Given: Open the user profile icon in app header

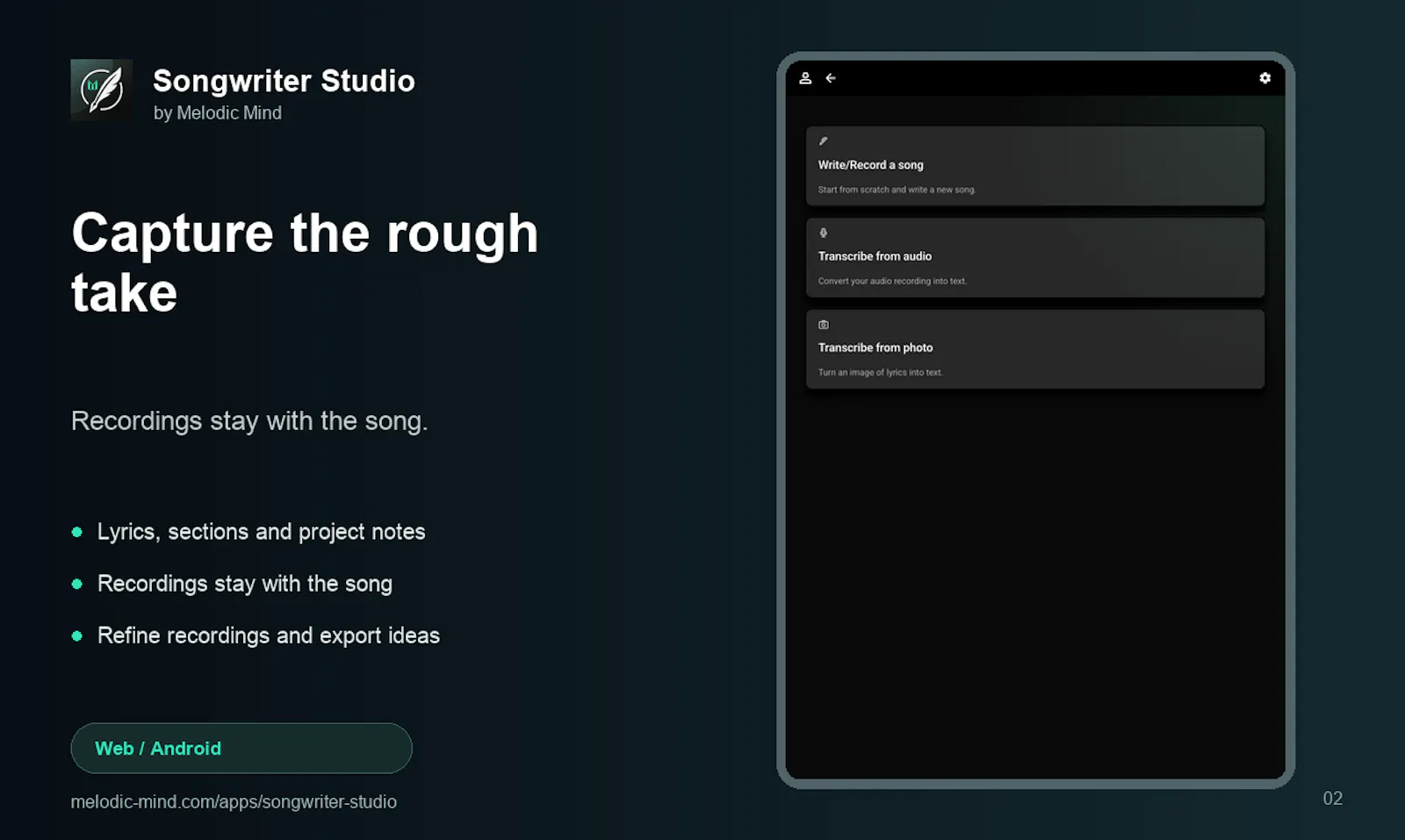Looking at the screenshot, I should pos(805,78).
